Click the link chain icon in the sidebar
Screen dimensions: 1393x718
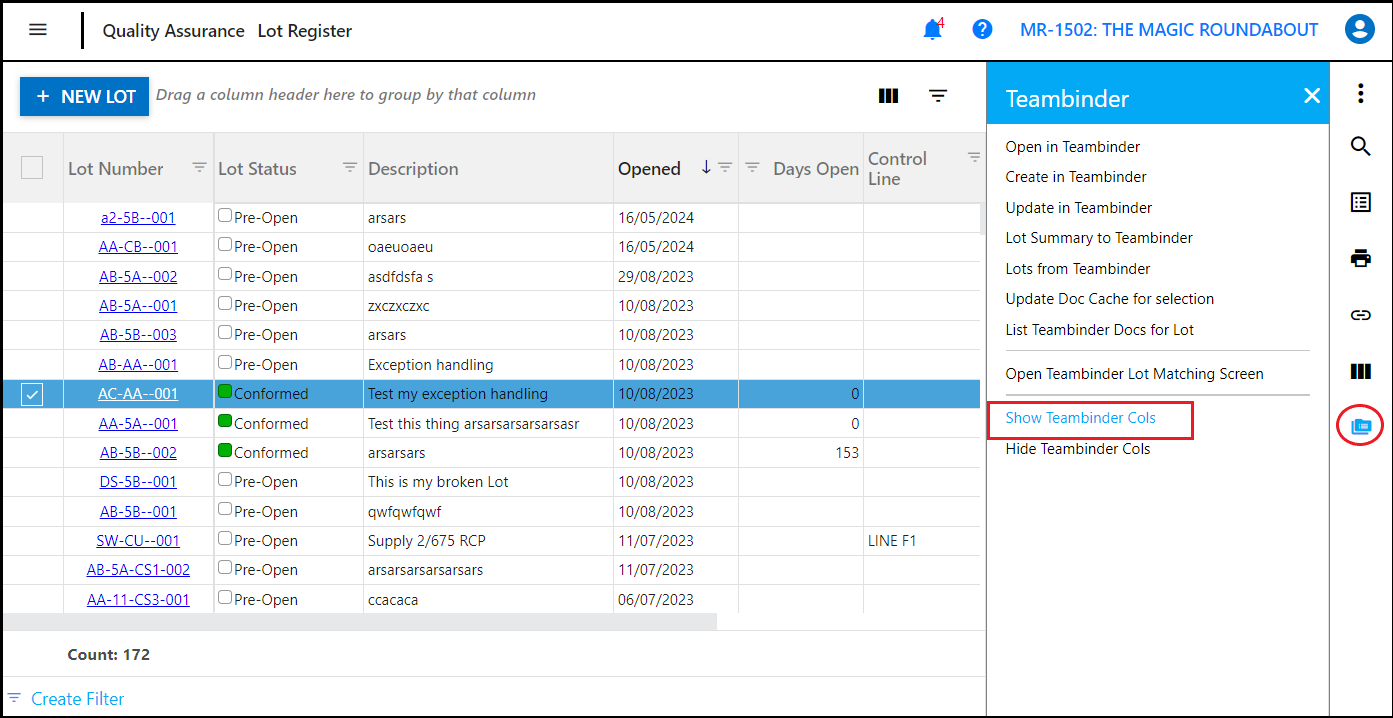1360,315
